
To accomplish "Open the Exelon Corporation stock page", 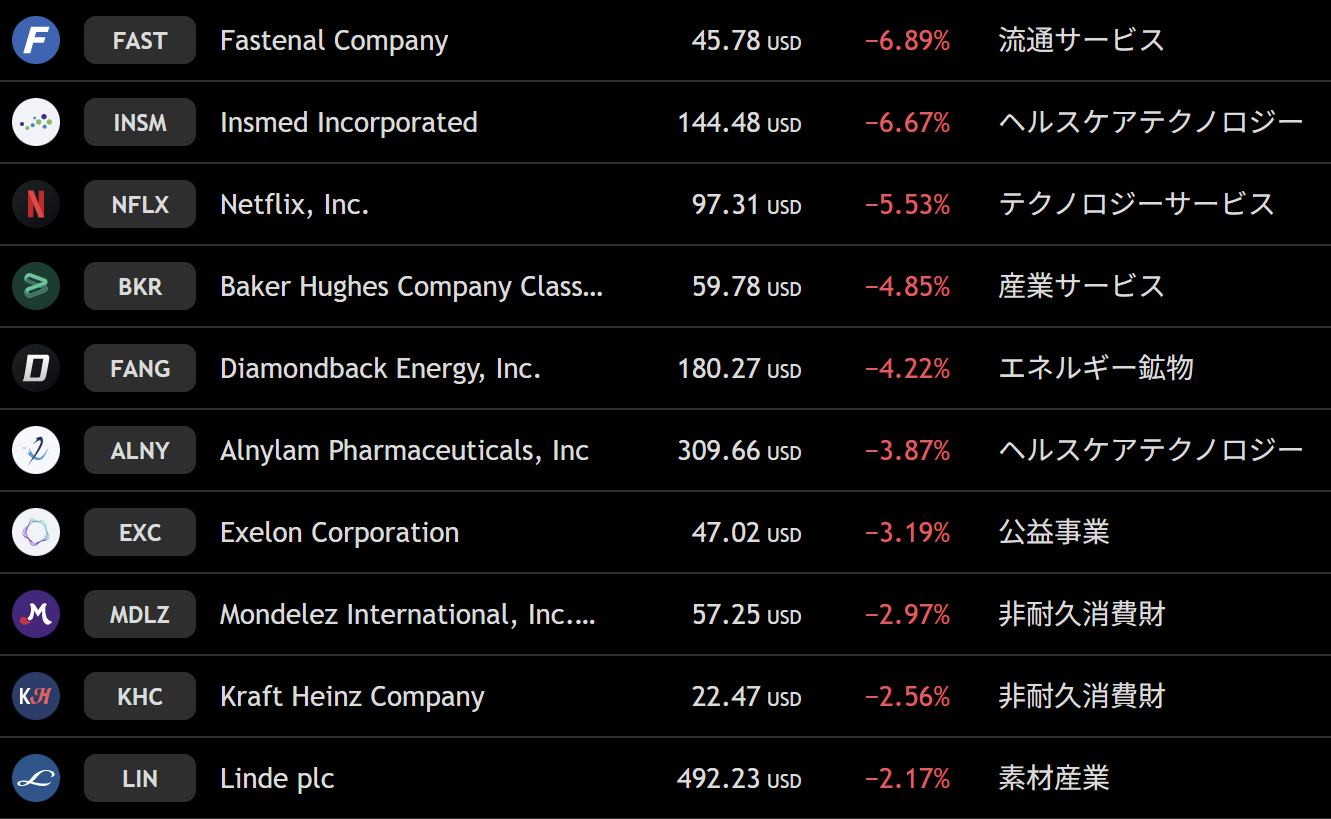I will (339, 533).
